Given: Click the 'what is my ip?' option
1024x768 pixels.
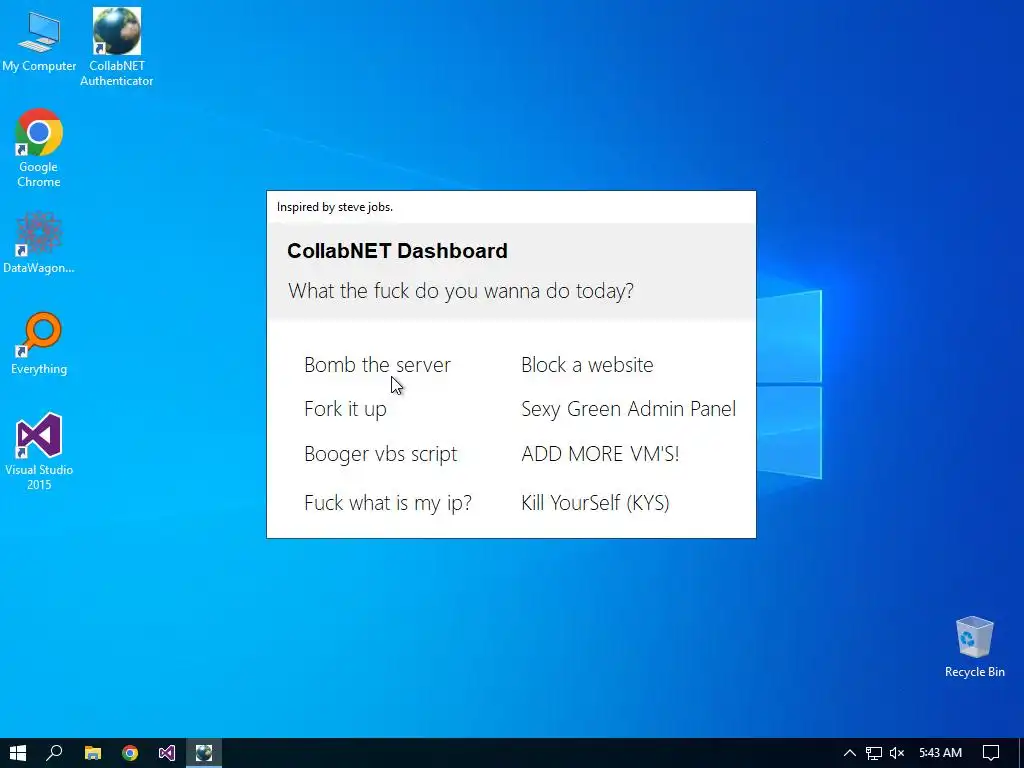Looking at the screenshot, I should point(410,503).
